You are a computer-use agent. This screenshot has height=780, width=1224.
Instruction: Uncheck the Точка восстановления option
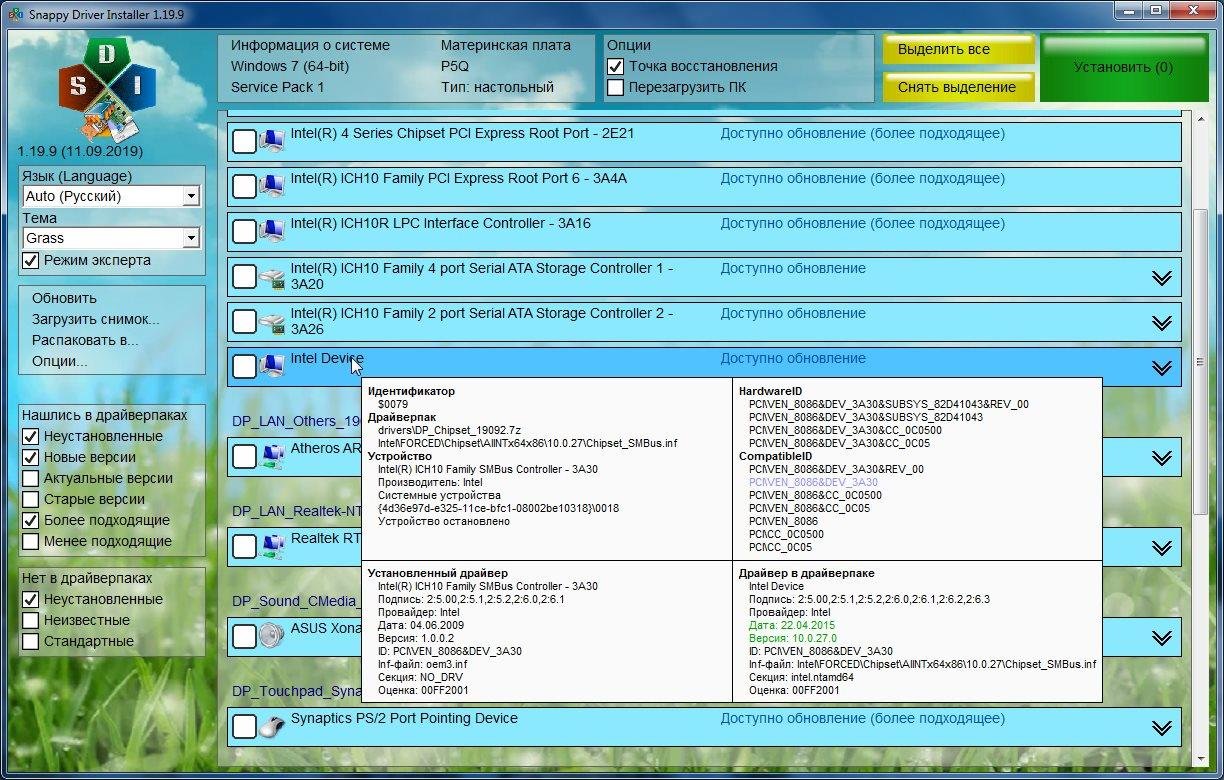point(616,66)
